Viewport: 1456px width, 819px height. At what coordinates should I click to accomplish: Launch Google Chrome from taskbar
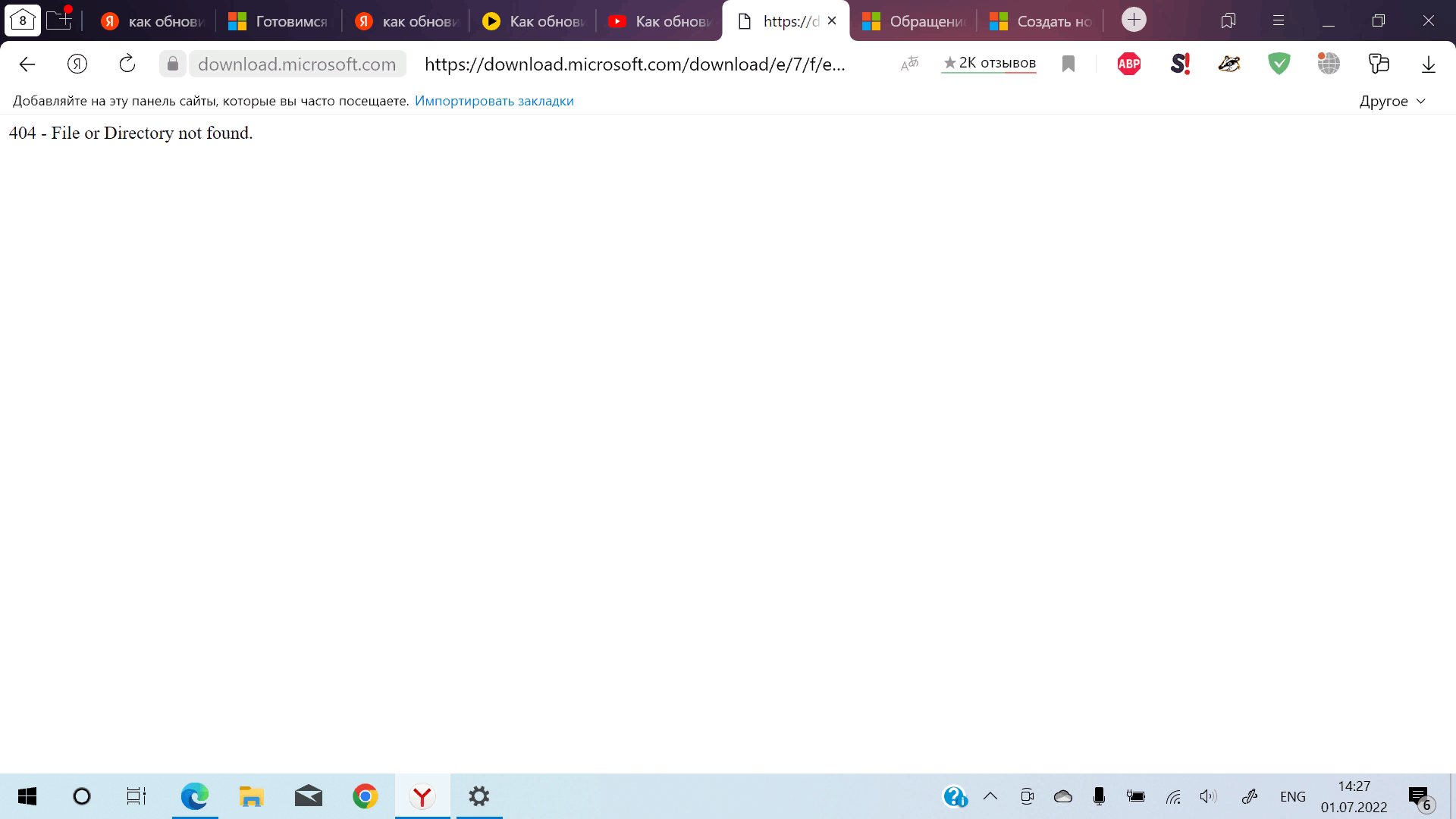point(366,796)
